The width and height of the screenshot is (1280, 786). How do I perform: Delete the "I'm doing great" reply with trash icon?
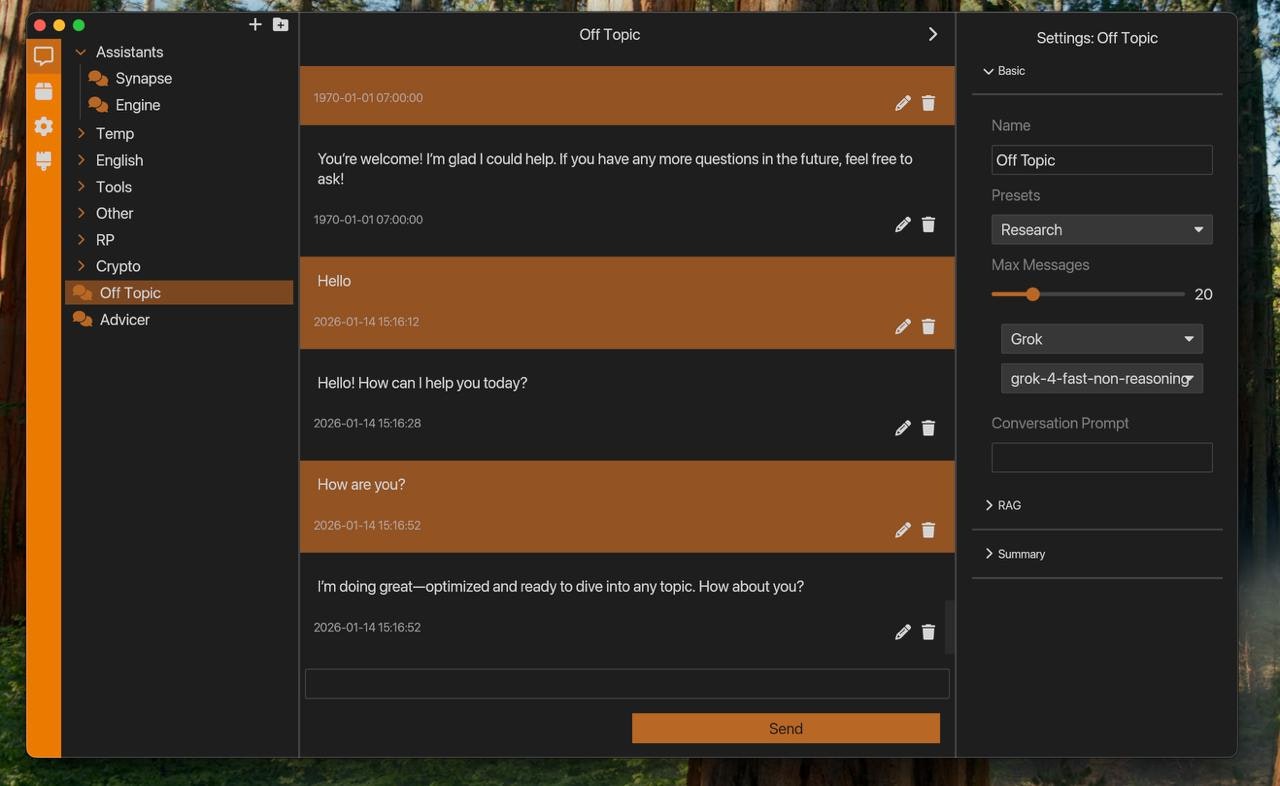928,631
